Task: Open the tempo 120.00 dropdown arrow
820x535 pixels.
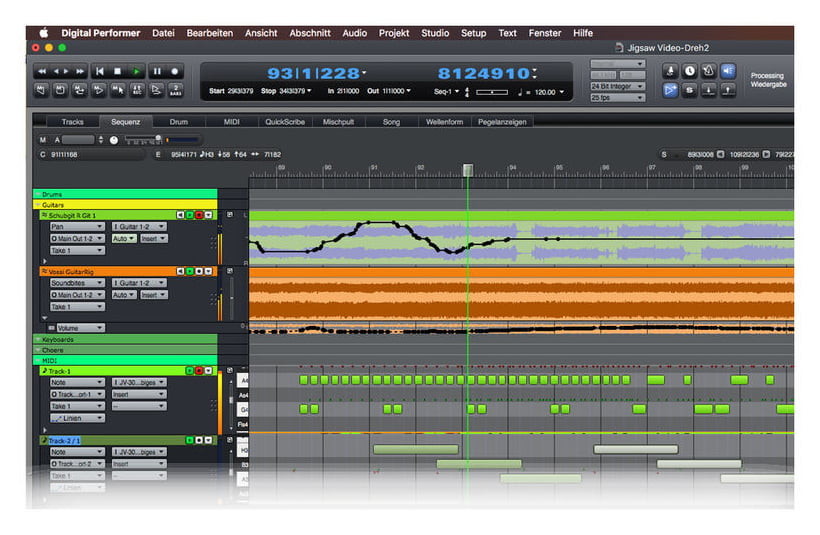Action: tap(562, 92)
